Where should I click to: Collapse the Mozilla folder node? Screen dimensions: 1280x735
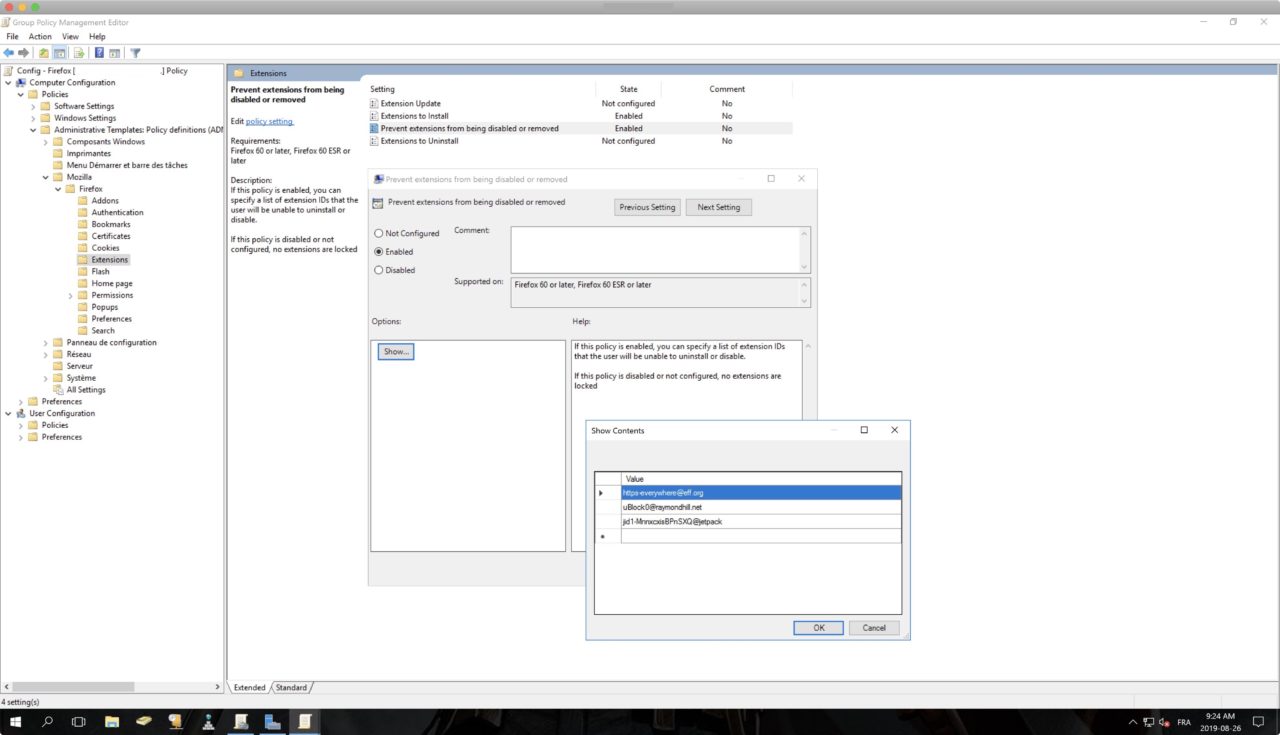(x=45, y=177)
